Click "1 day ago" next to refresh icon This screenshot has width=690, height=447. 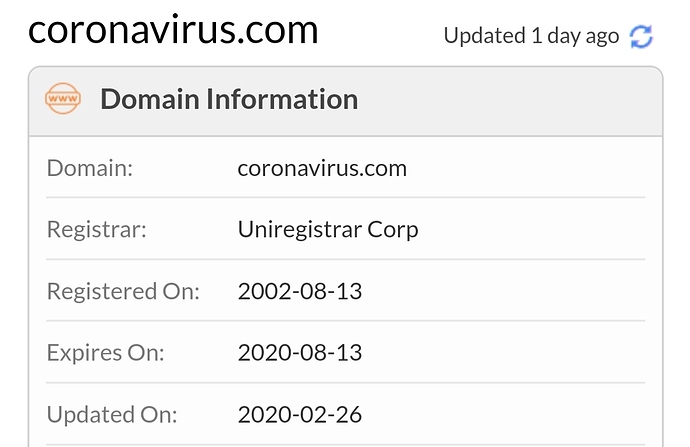tap(573, 36)
